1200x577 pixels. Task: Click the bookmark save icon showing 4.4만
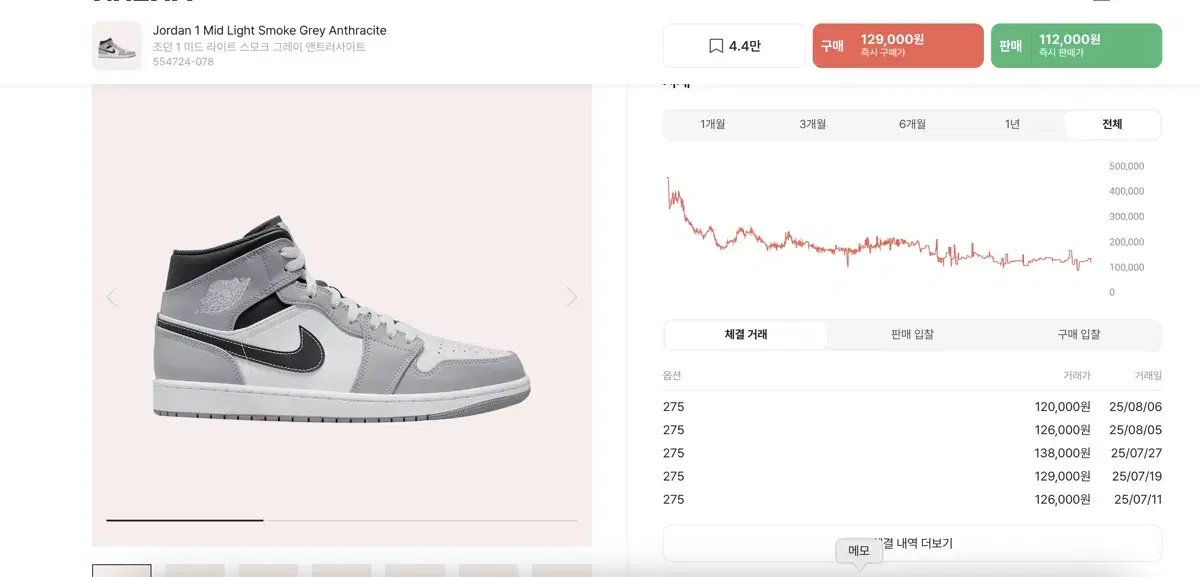734,45
